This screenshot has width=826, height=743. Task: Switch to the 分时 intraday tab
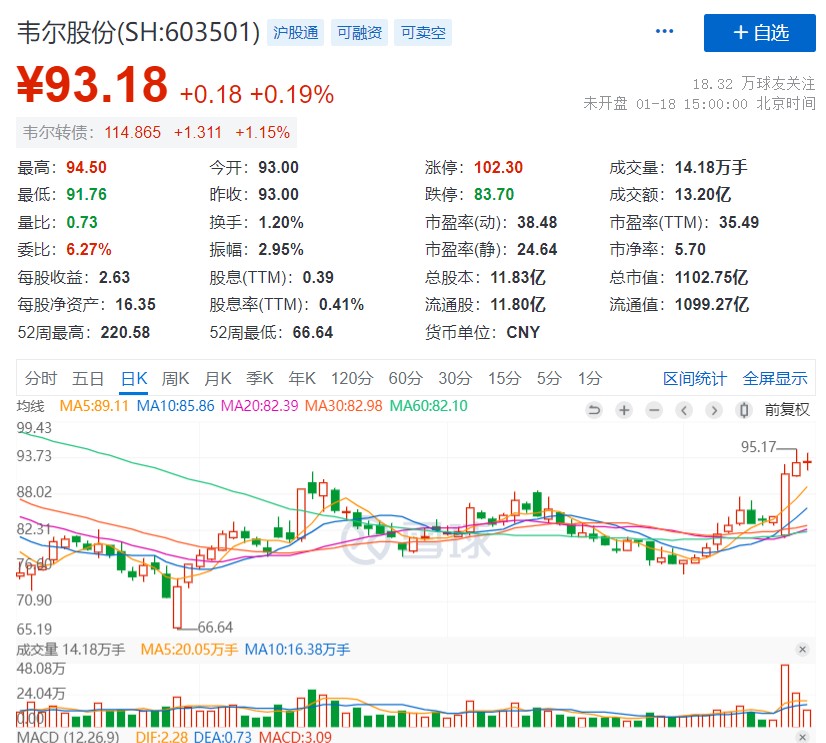41,378
